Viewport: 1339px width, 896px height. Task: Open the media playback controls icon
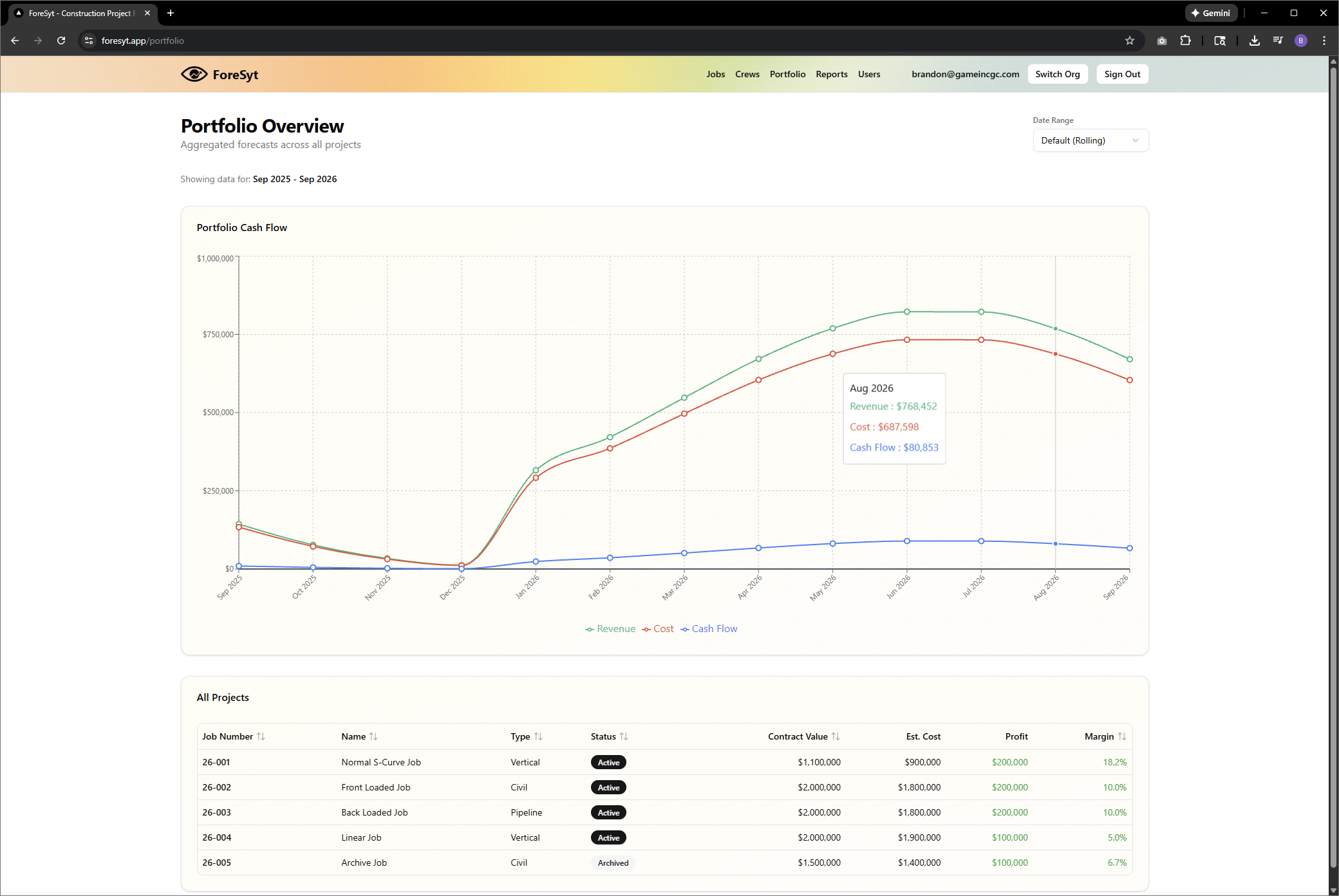[1278, 40]
